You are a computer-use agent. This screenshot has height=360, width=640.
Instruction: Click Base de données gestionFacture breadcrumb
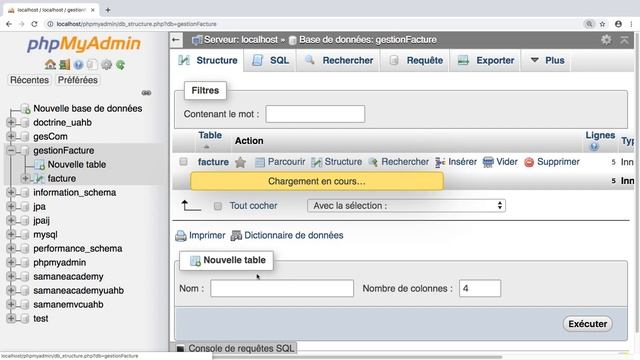pyautogui.click(x=368, y=40)
